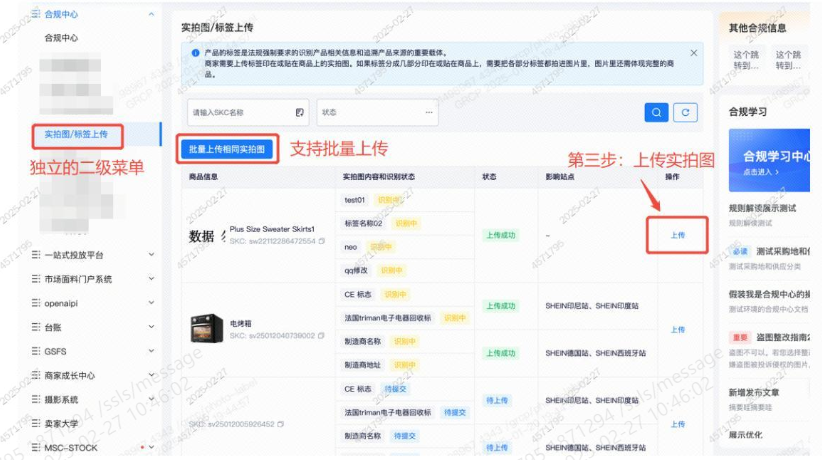Click the info icon in notice banner
Viewport: 822px width, 460px height.
pyautogui.click(x=194, y=52)
